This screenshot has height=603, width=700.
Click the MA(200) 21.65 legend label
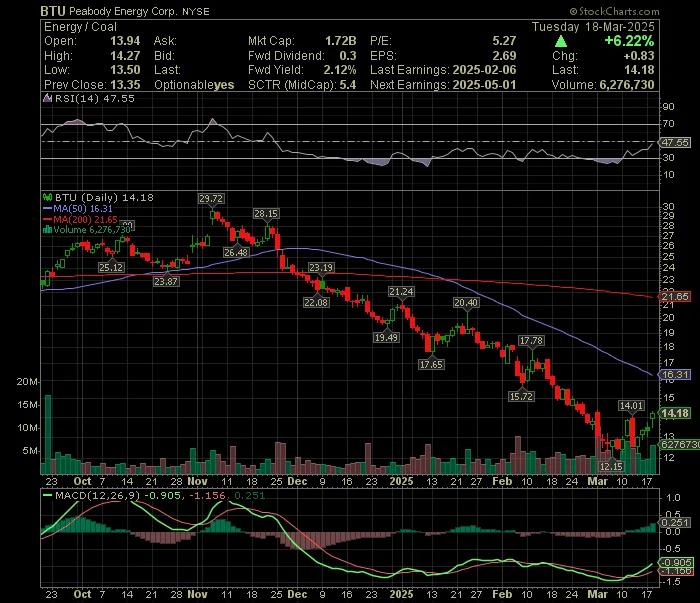tap(85, 220)
